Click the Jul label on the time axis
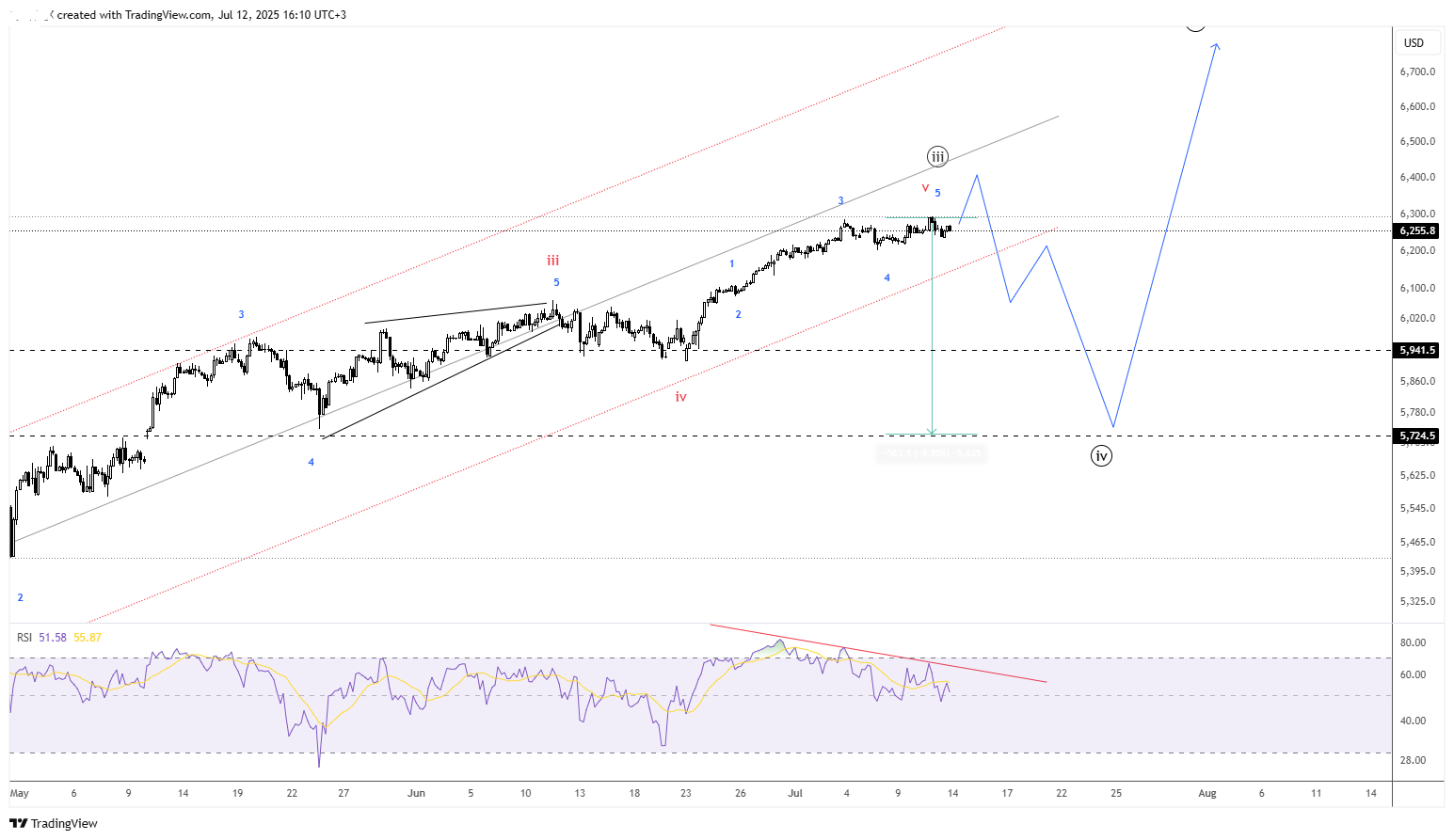The image size is (1454, 840). click(795, 793)
